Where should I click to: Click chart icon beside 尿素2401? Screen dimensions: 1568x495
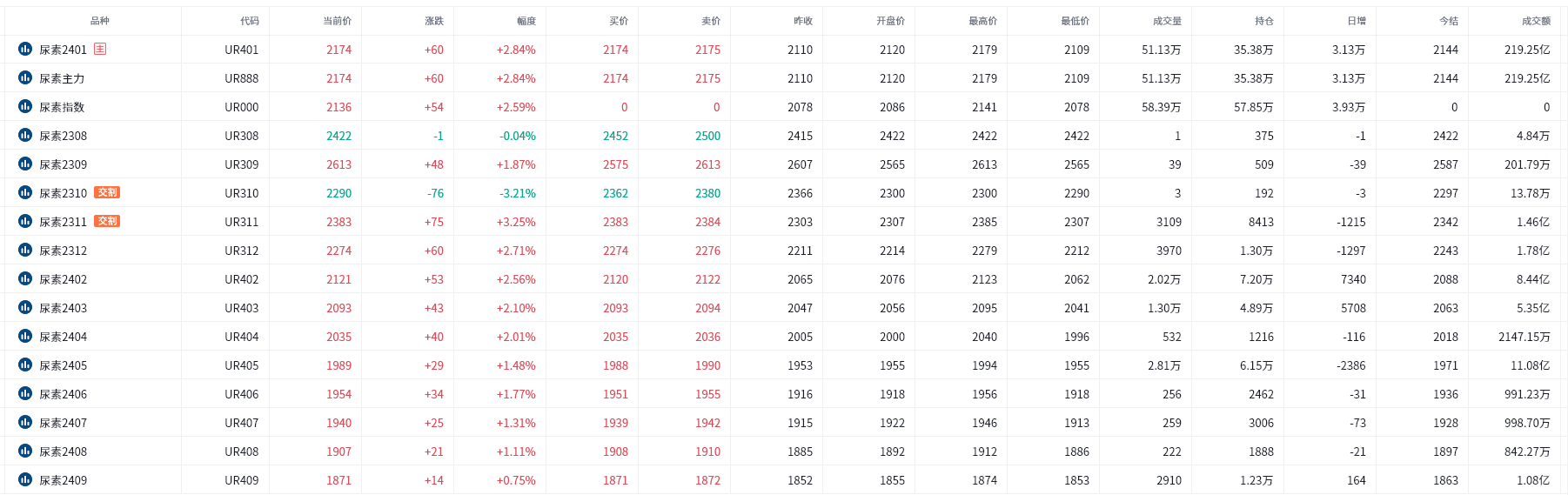[x=25, y=49]
